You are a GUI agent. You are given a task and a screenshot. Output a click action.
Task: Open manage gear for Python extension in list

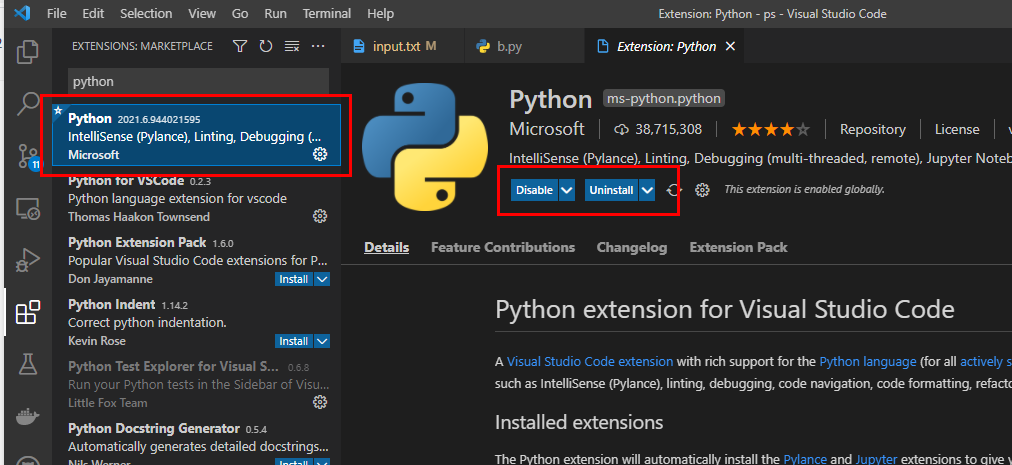pyautogui.click(x=319, y=154)
